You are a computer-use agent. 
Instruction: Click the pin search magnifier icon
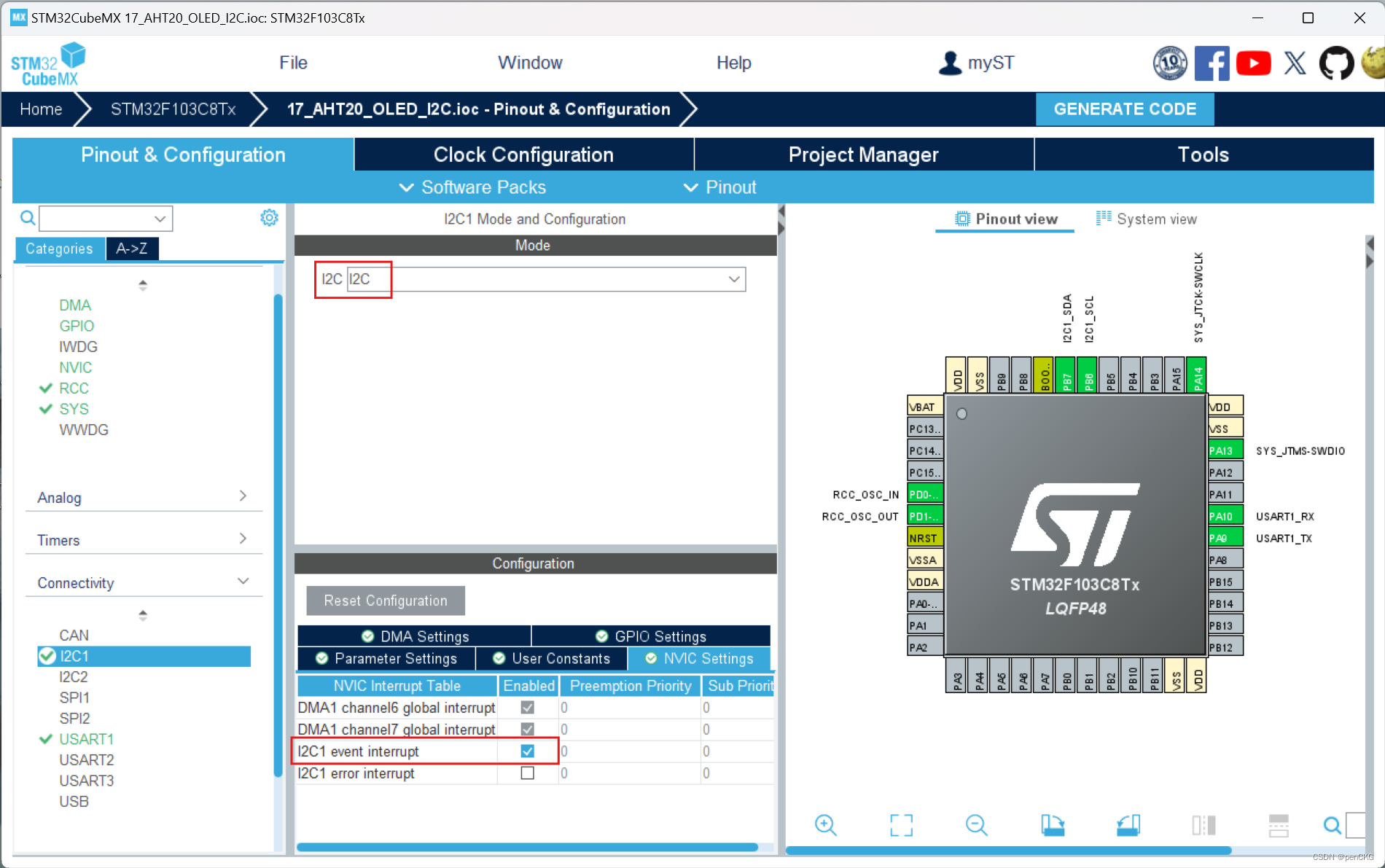click(1332, 825)
